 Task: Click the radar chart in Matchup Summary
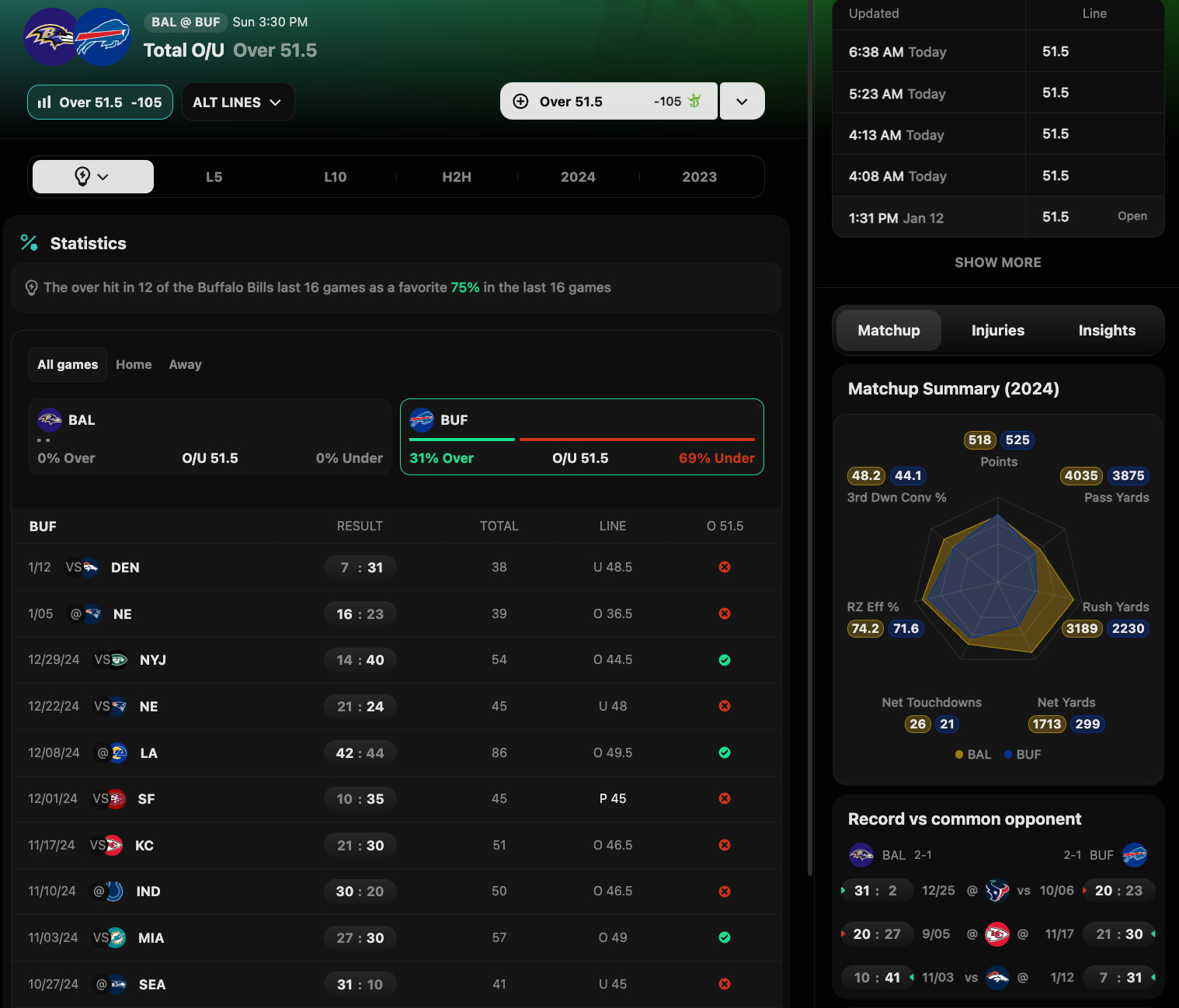point(998,579)
